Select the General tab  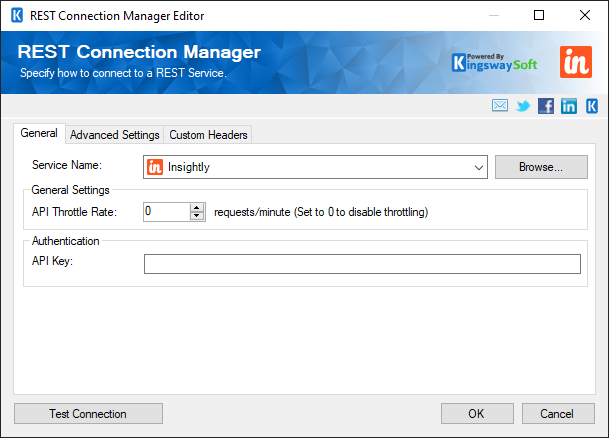(39, 133)
